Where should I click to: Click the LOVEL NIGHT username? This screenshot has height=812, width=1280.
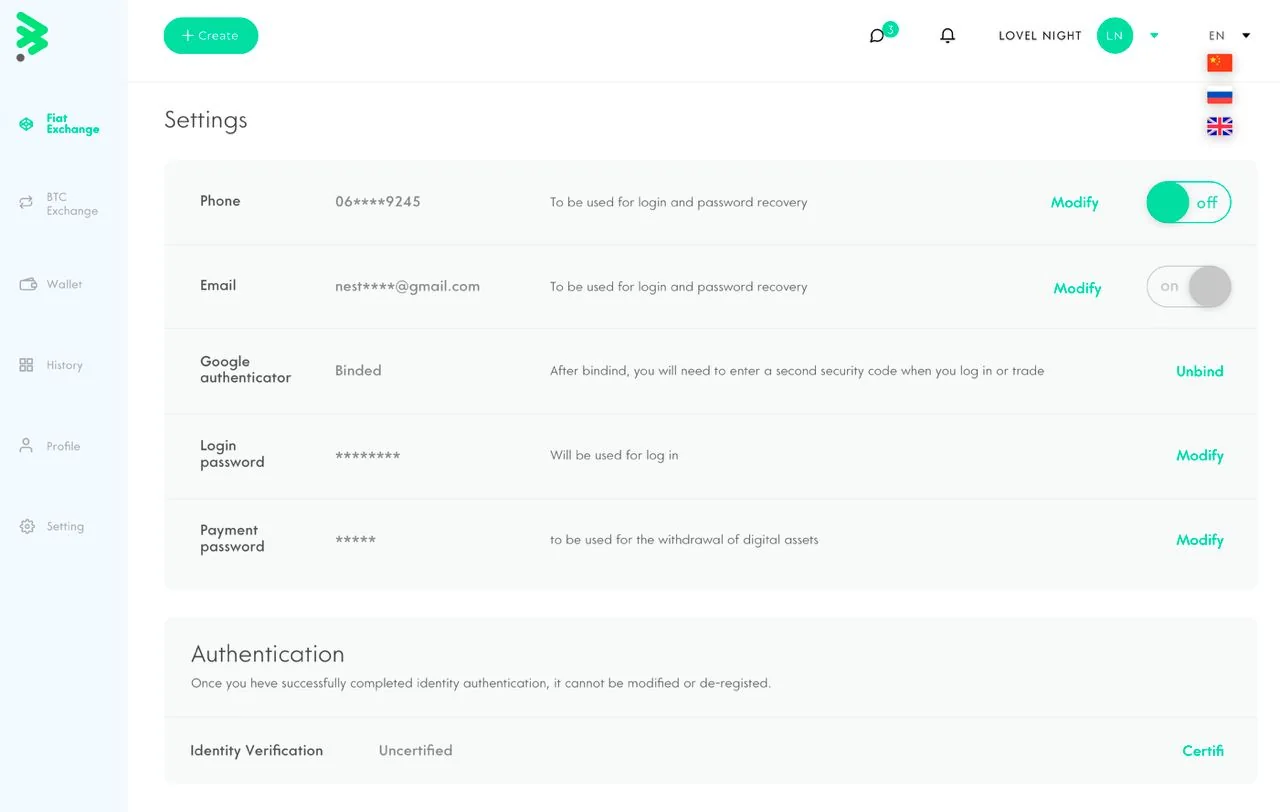(x=1040, y=36)
